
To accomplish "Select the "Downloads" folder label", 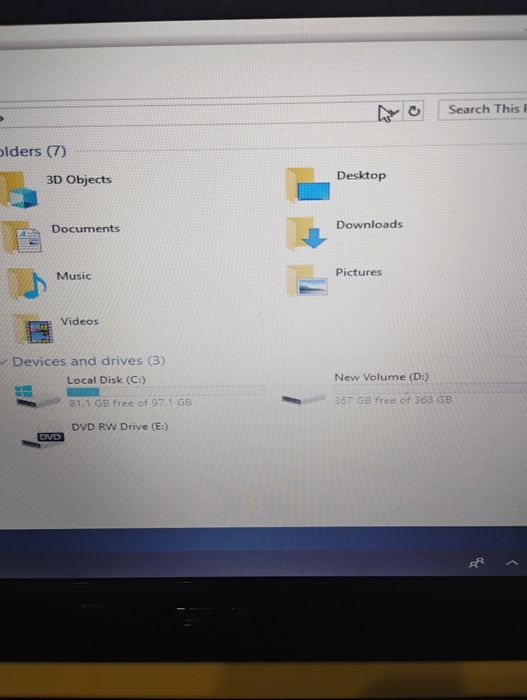I will coord(369,224).
